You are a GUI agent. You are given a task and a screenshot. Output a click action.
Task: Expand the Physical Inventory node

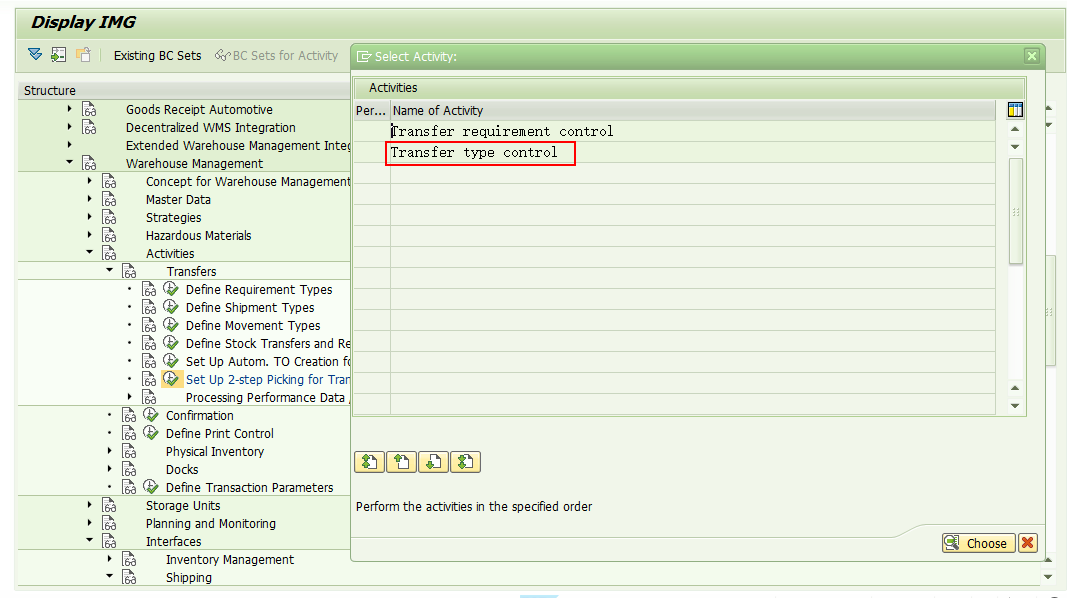(110, 450)
